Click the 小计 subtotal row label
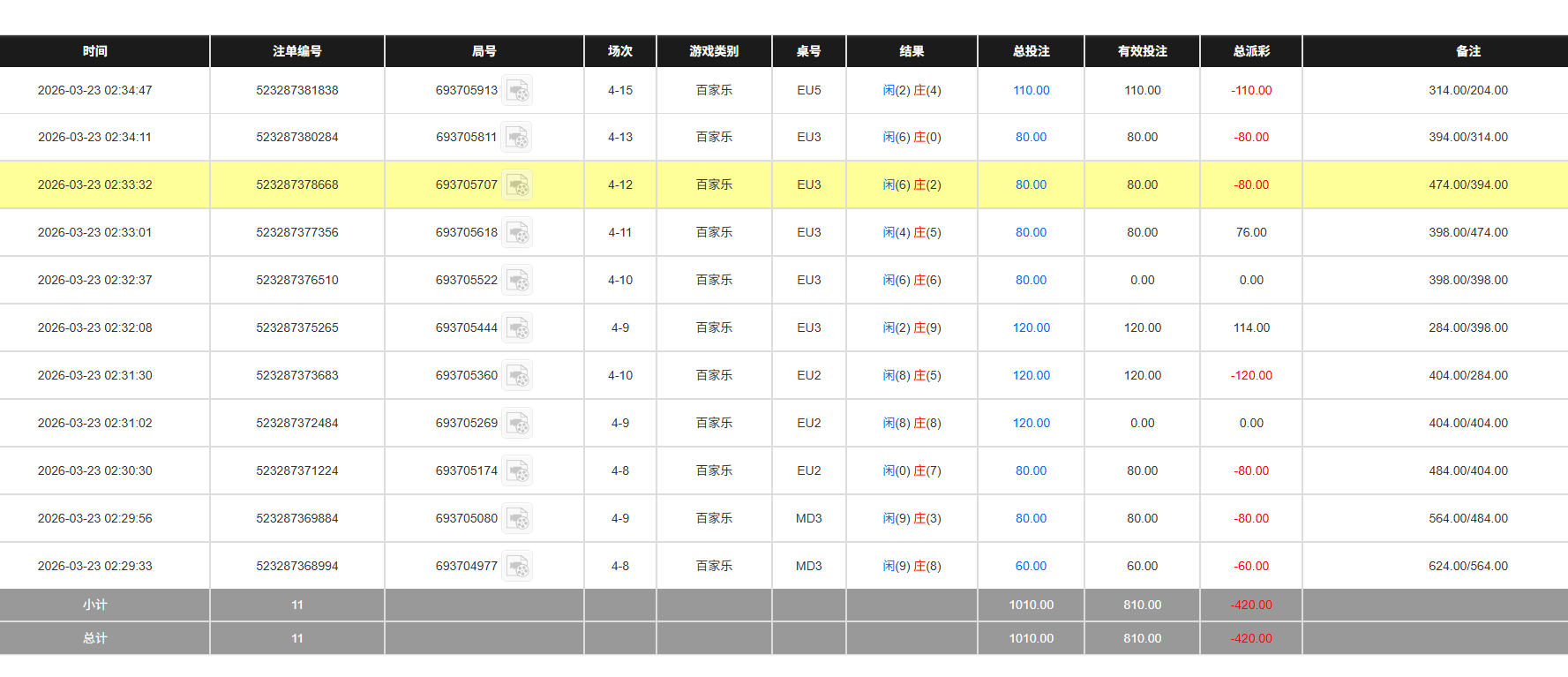 [x=95, y=605]
